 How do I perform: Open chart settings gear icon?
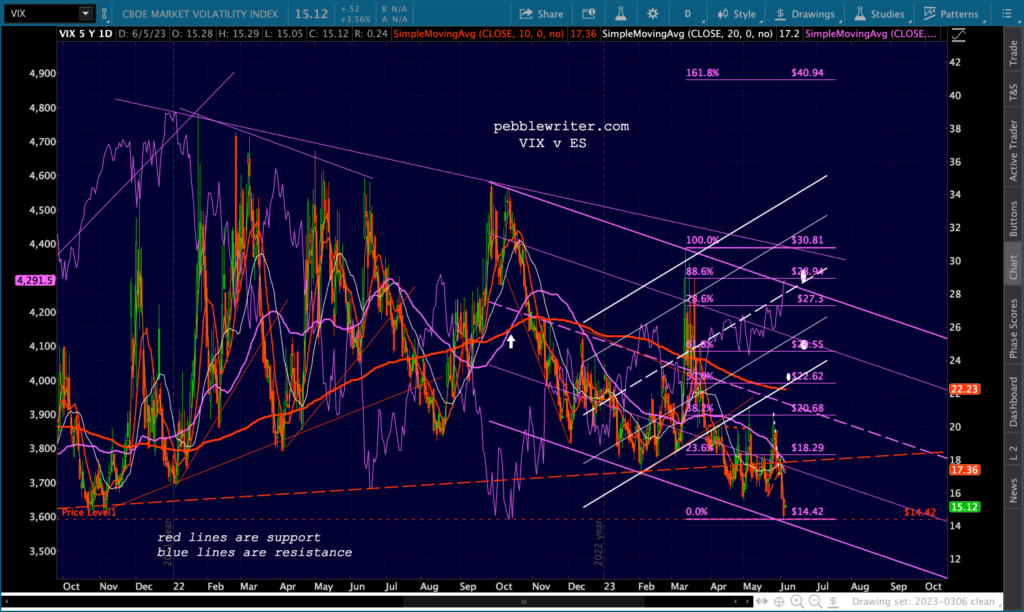(652, 14)
